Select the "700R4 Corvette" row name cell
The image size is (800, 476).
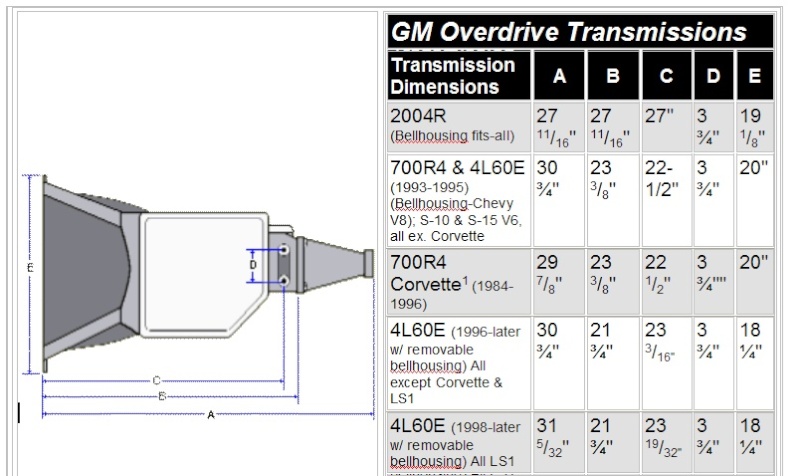(x=459, y=282)
